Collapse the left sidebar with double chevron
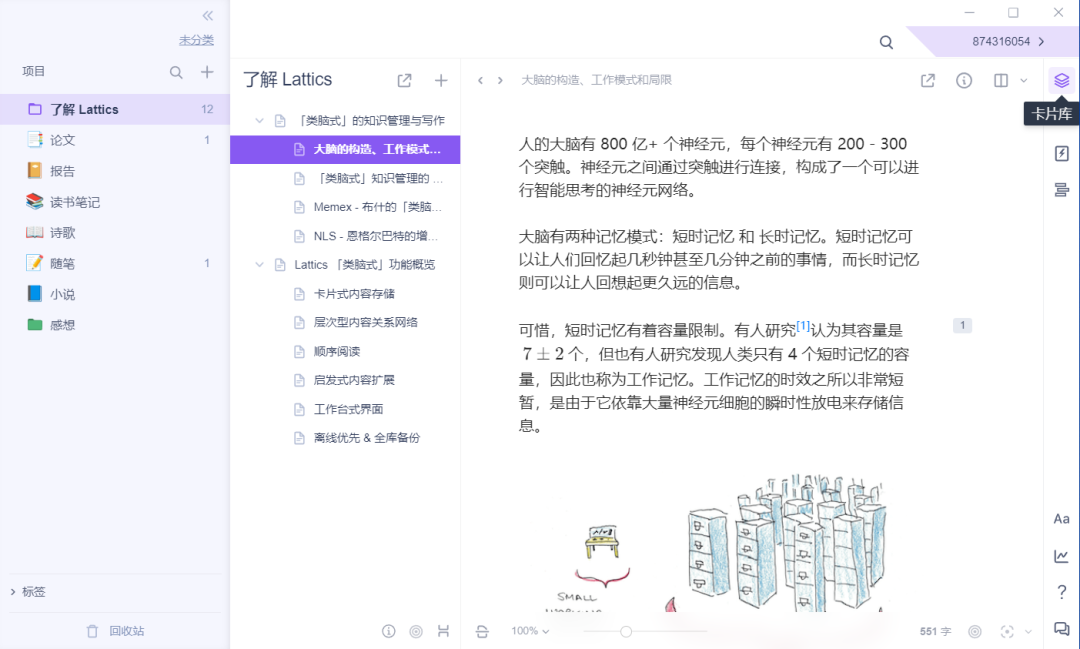The width and height of the screenshot is (1080, 649). tap(207, 16)
